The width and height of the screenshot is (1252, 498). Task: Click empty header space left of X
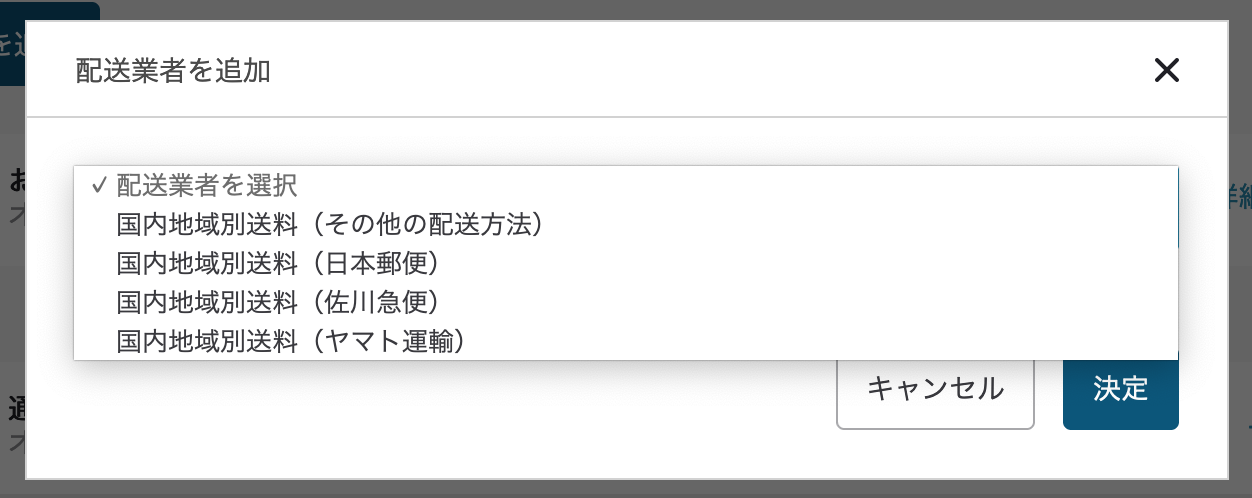click(x=700, y=70)
